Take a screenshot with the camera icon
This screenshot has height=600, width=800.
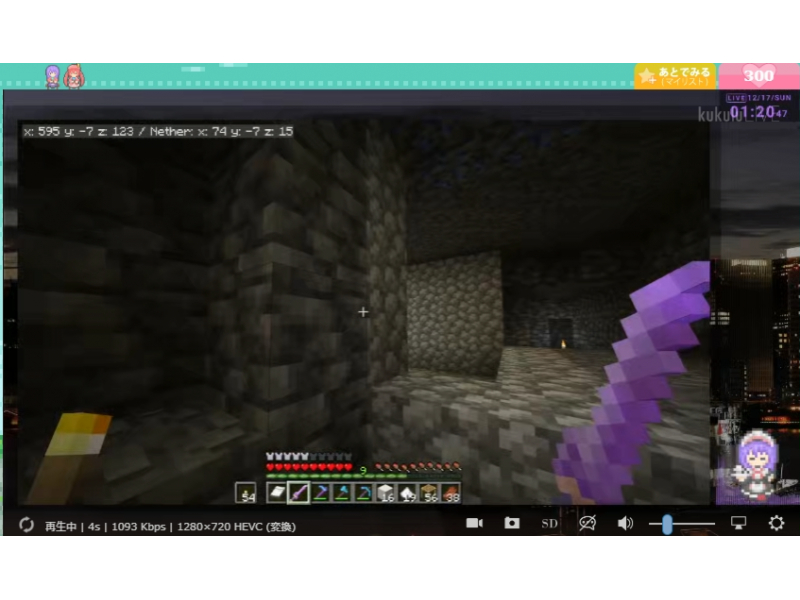(x=512, y=523)
